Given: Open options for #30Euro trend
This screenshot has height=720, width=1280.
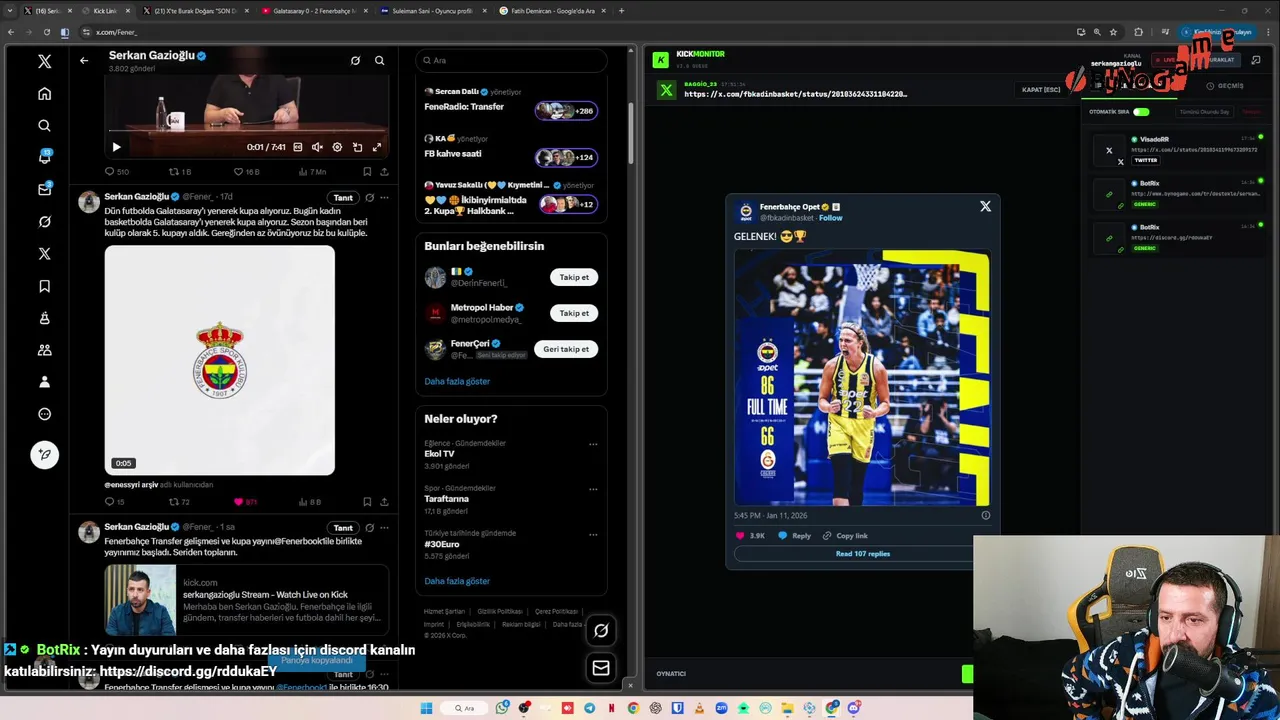Looking at the screenshot, I should (593, 534).
